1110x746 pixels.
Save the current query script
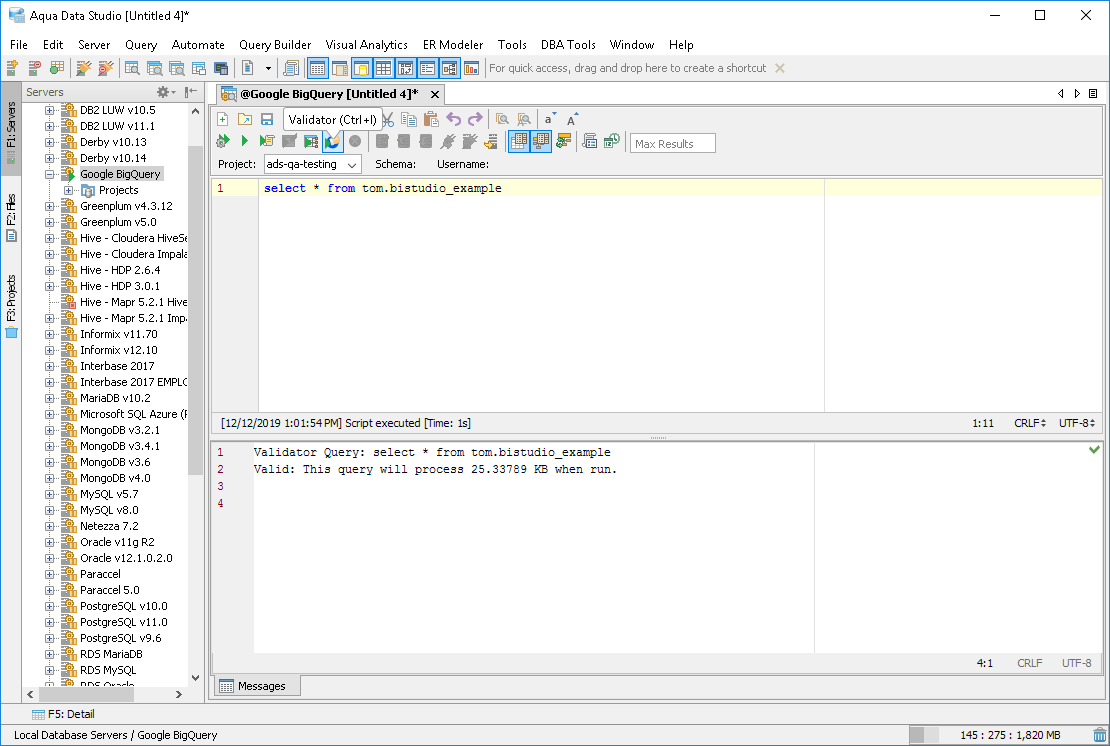pyautogui.click(x=267, y=119)
